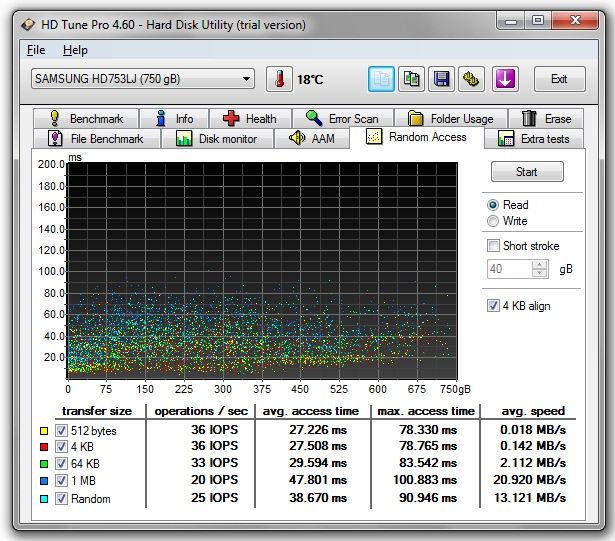The height and width of the screenshot is (541, 615).
Task: Uncheck the Random transfer size checkbox
Action: [61, 499]
